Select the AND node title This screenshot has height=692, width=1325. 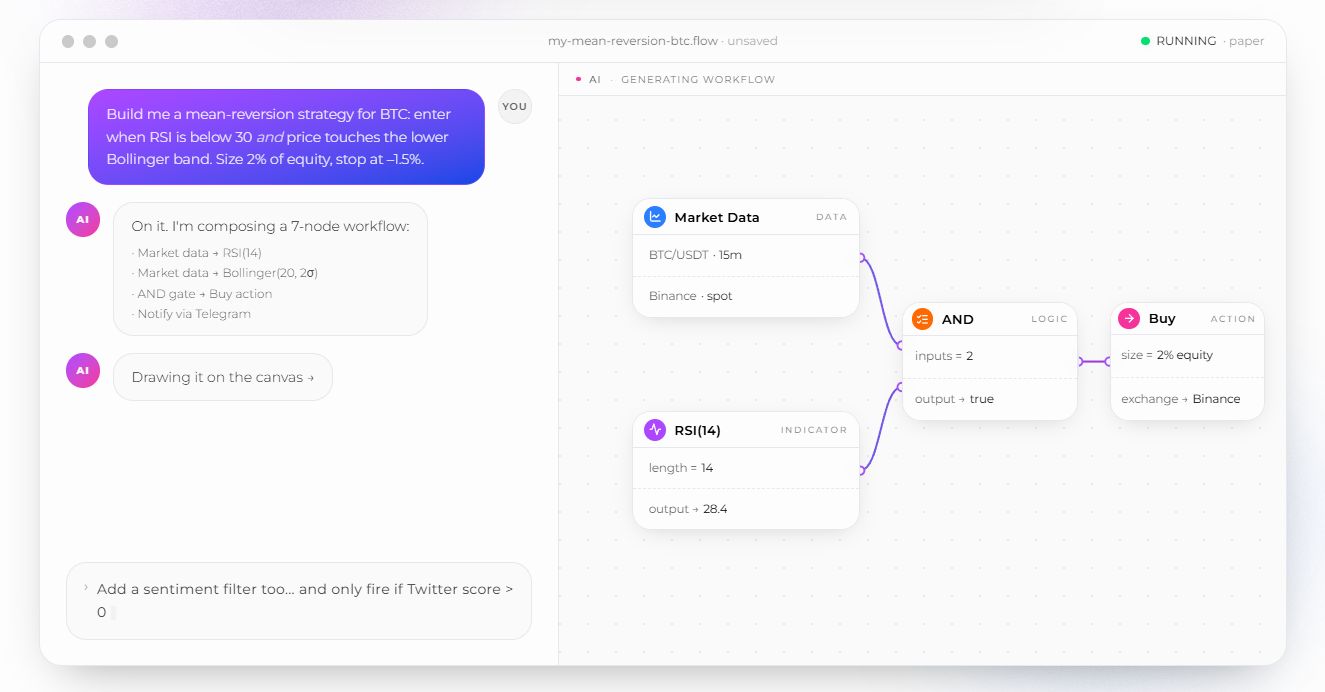coord(958,319)
